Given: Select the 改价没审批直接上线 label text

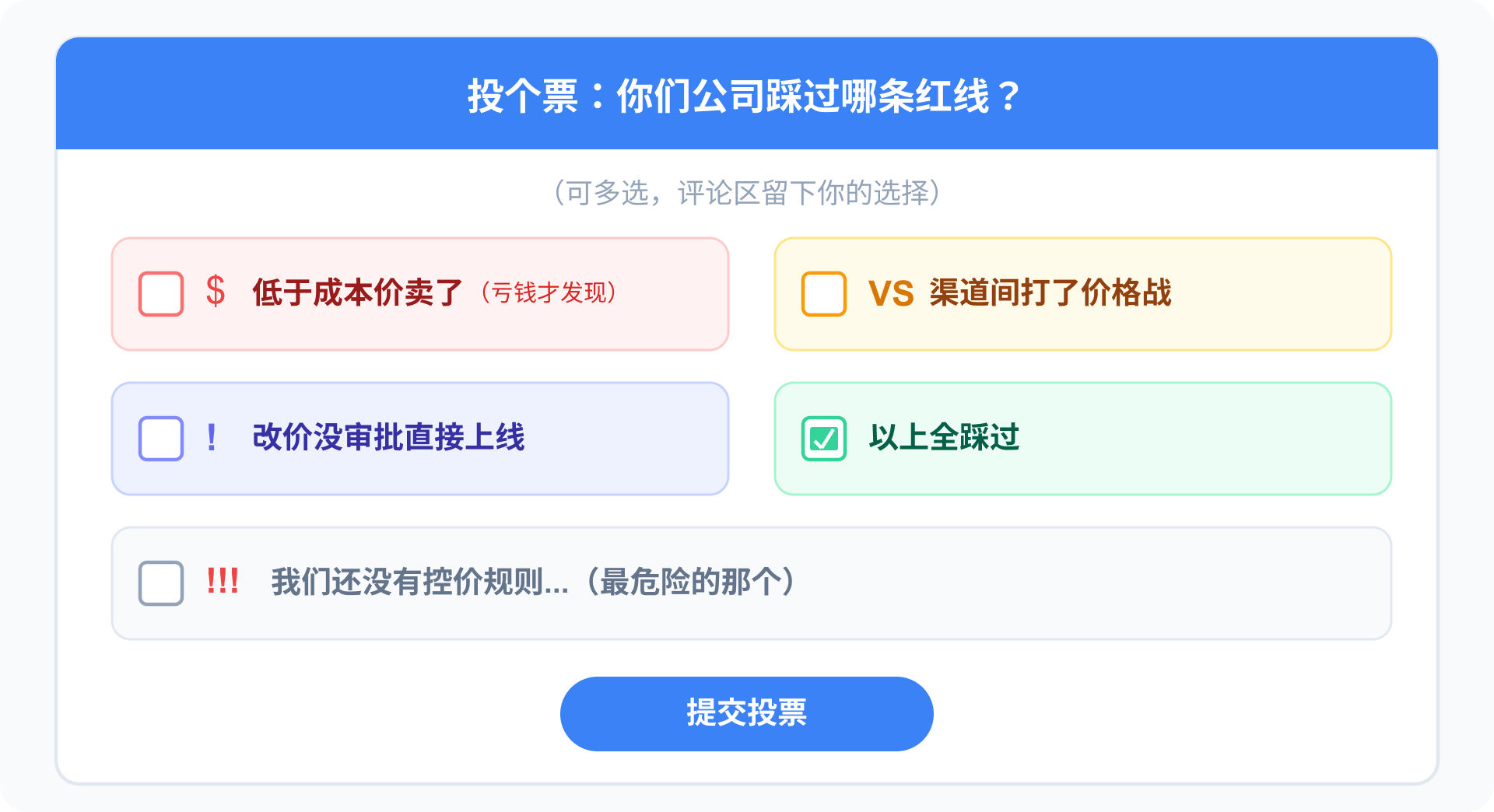Looking at the screenshot, I should pos(388,438).
